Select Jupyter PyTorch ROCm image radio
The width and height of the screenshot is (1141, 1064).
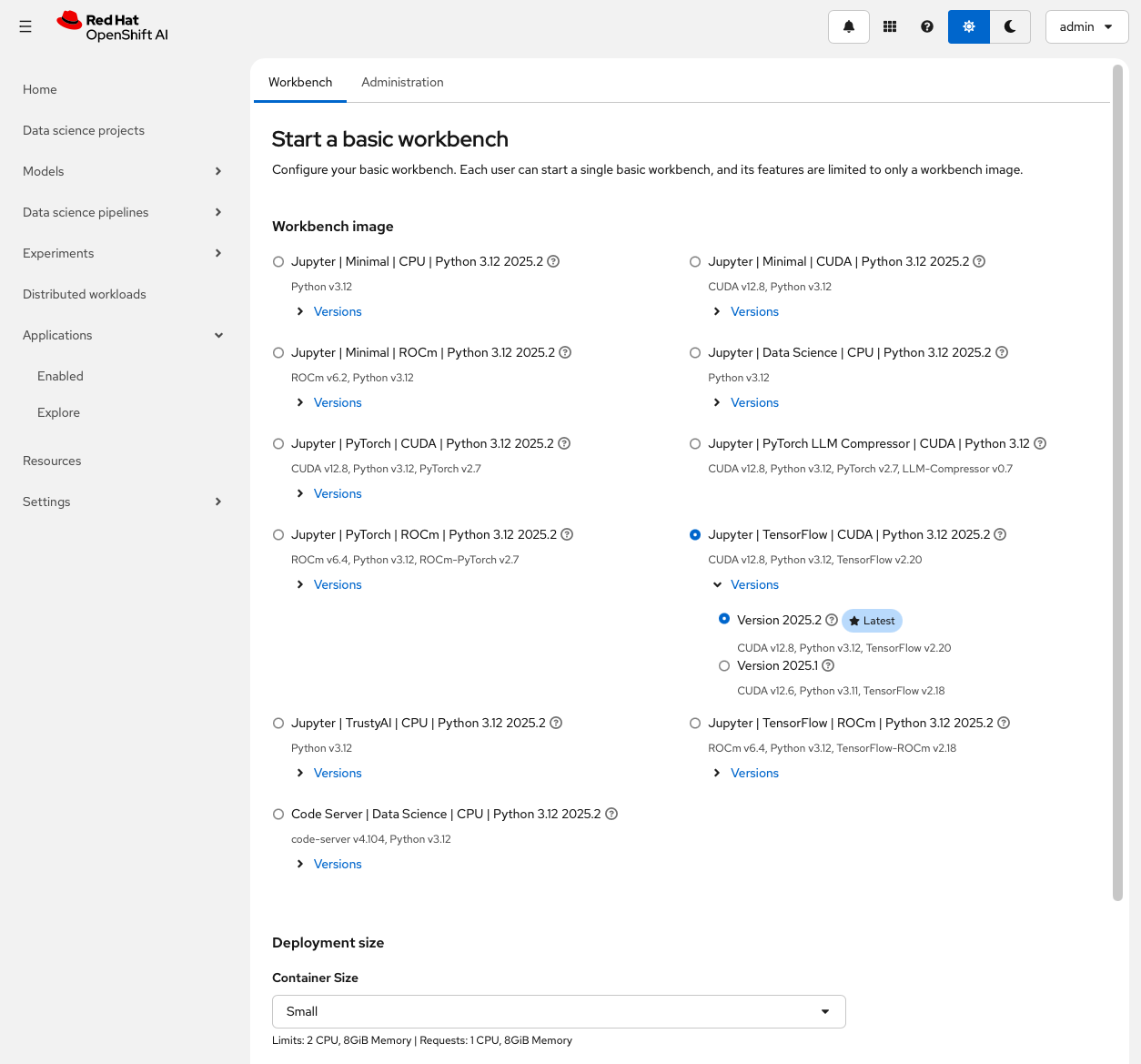pyautogui.click(x=278, y=534)
